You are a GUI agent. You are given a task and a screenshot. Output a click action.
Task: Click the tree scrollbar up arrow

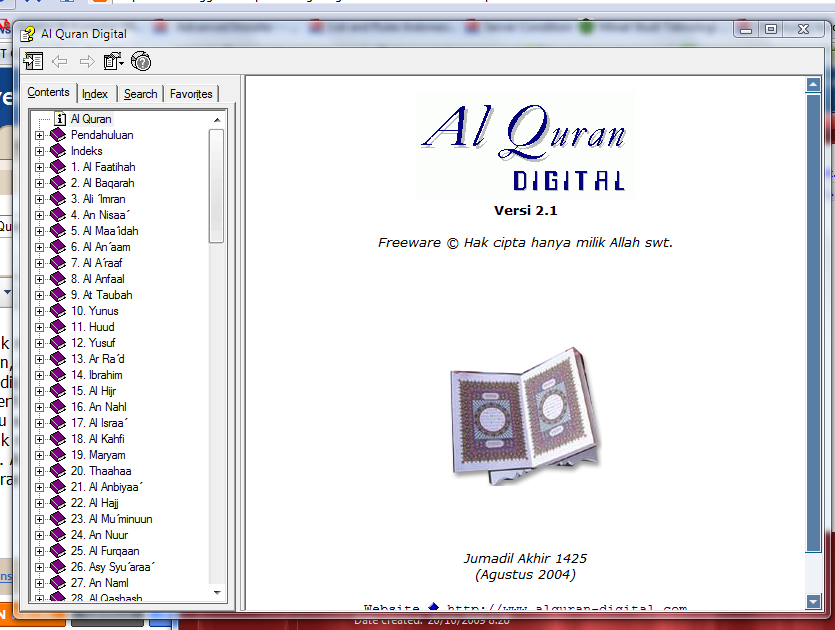(217, 120)
